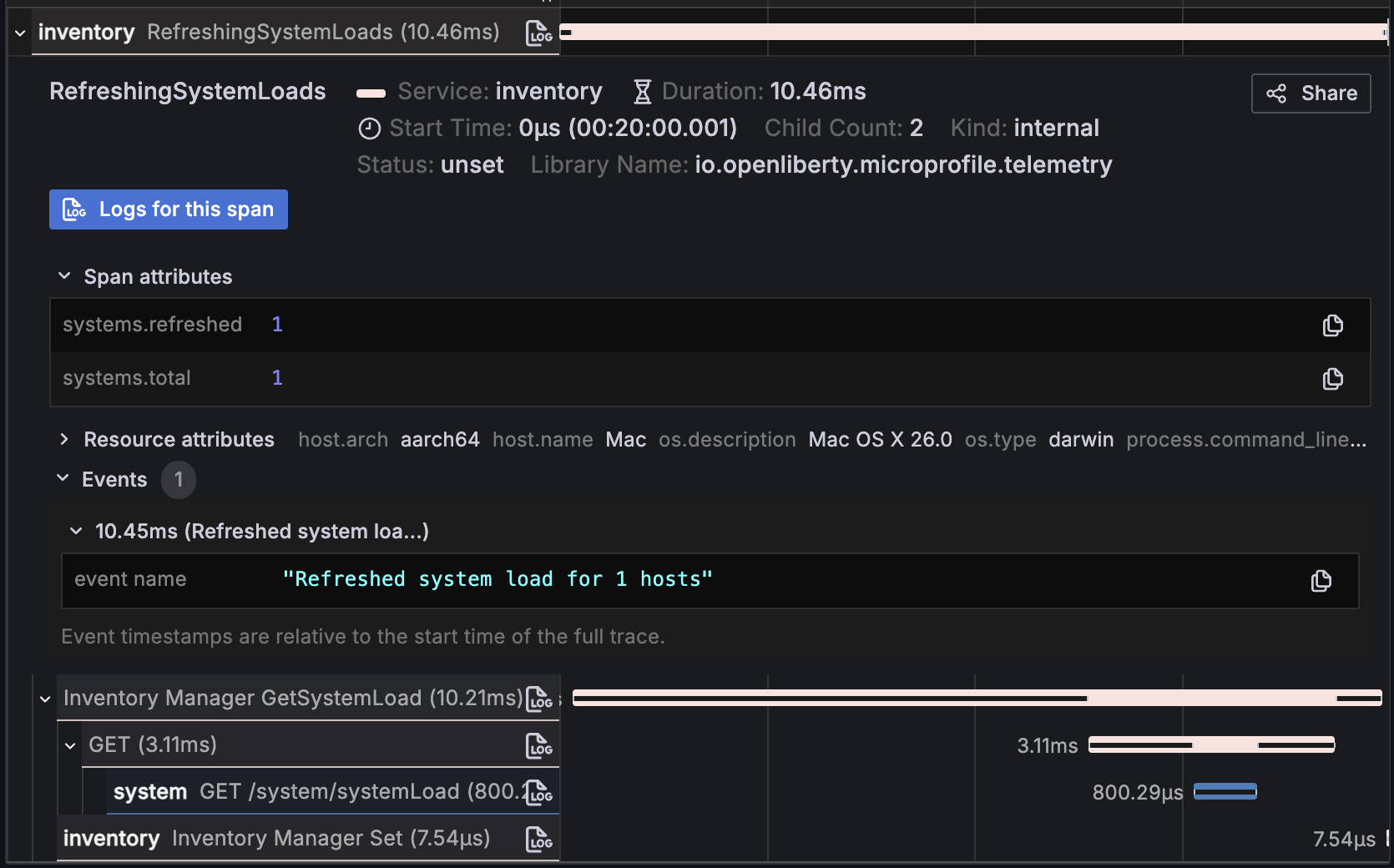Copy the systems.total attribute value
The width and height of the screenshot is (1394, 868).
1332,379
